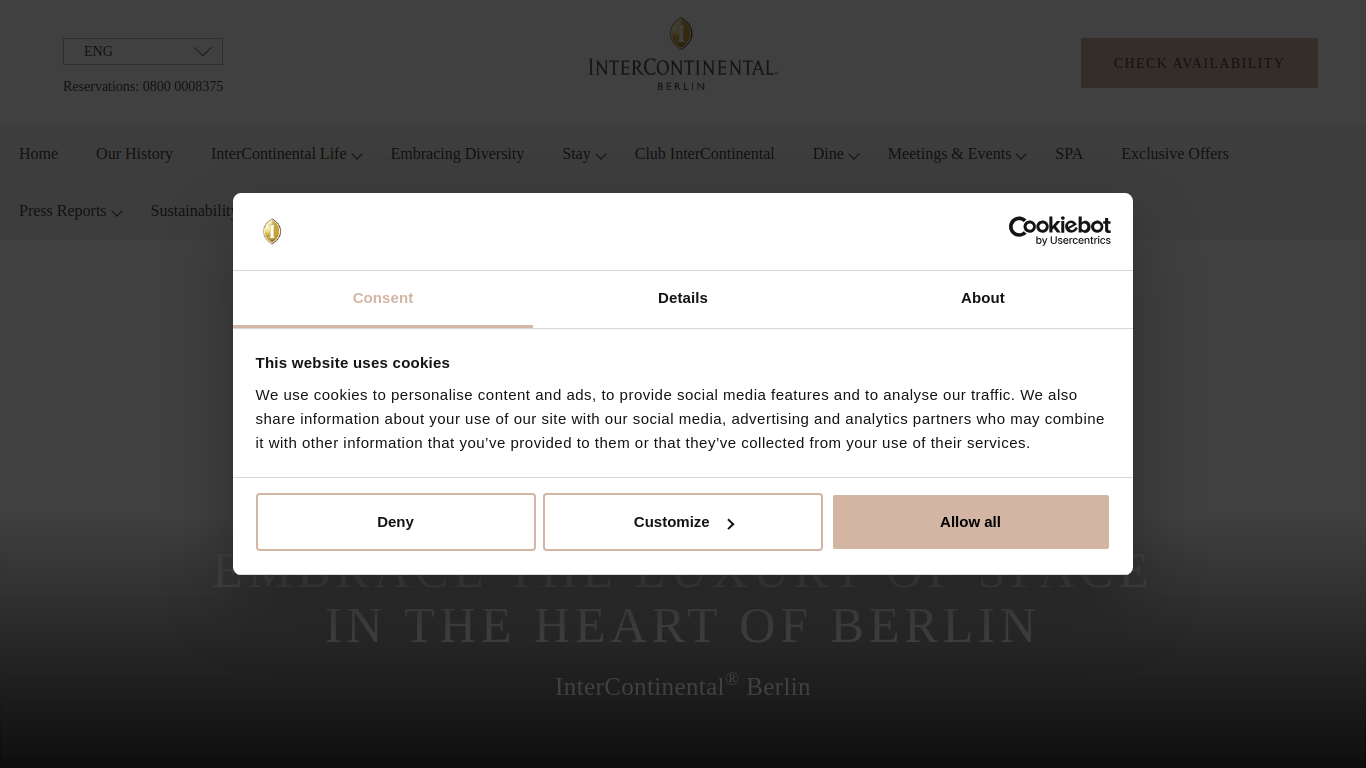Switch to the About tab

983,298
